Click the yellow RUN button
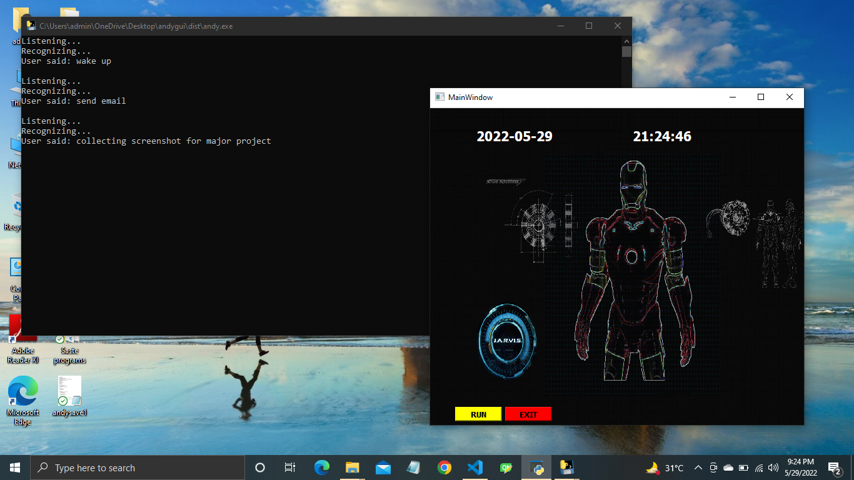Image resolution: width=854 pixels, height=480 pixels. [478, 414]
